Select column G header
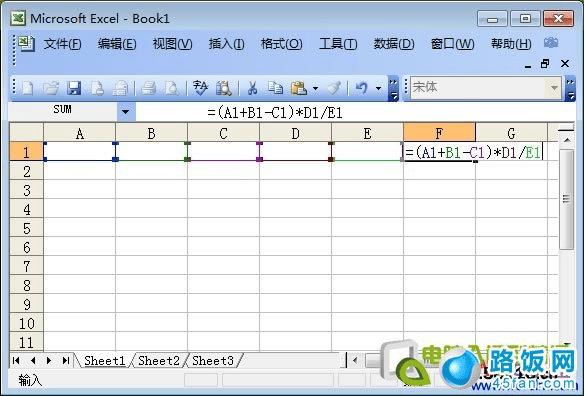584x396 pixels. click(x=511, y=133)
